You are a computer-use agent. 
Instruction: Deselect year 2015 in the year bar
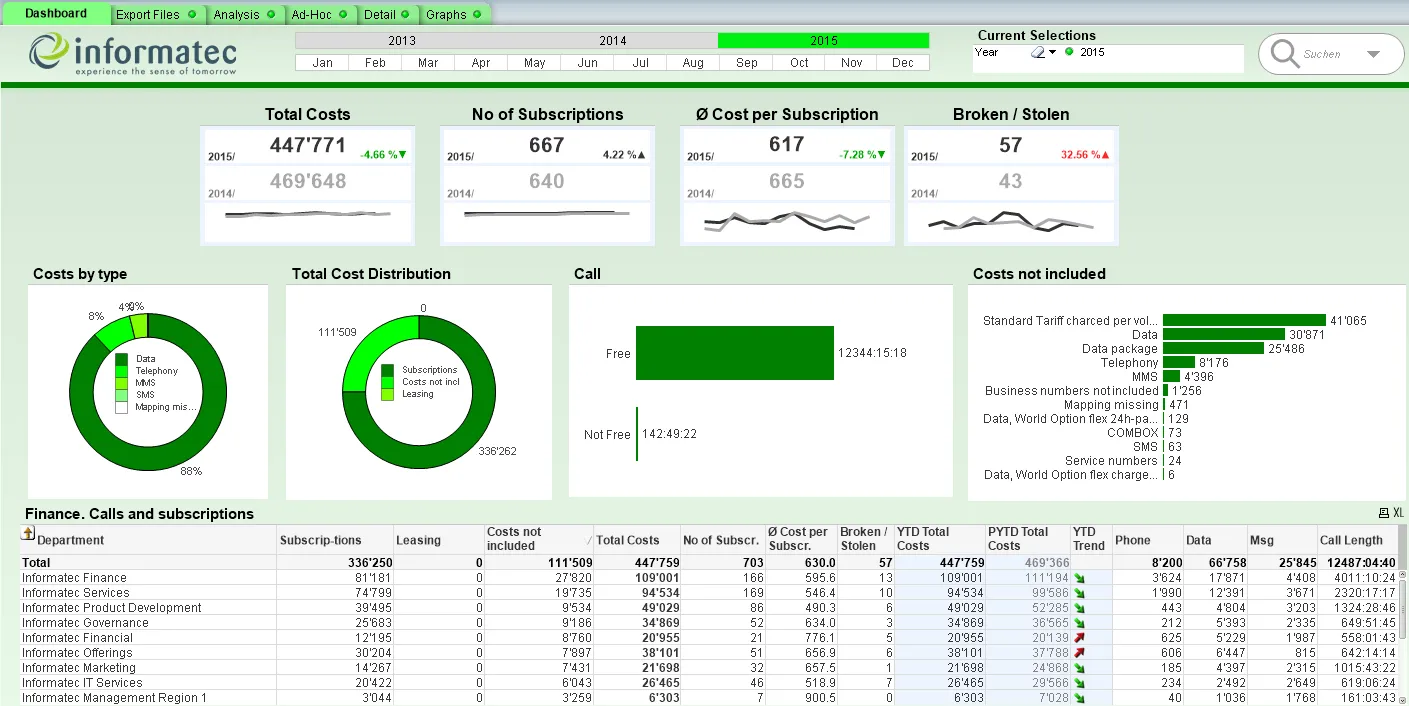(x=824, y=41)
